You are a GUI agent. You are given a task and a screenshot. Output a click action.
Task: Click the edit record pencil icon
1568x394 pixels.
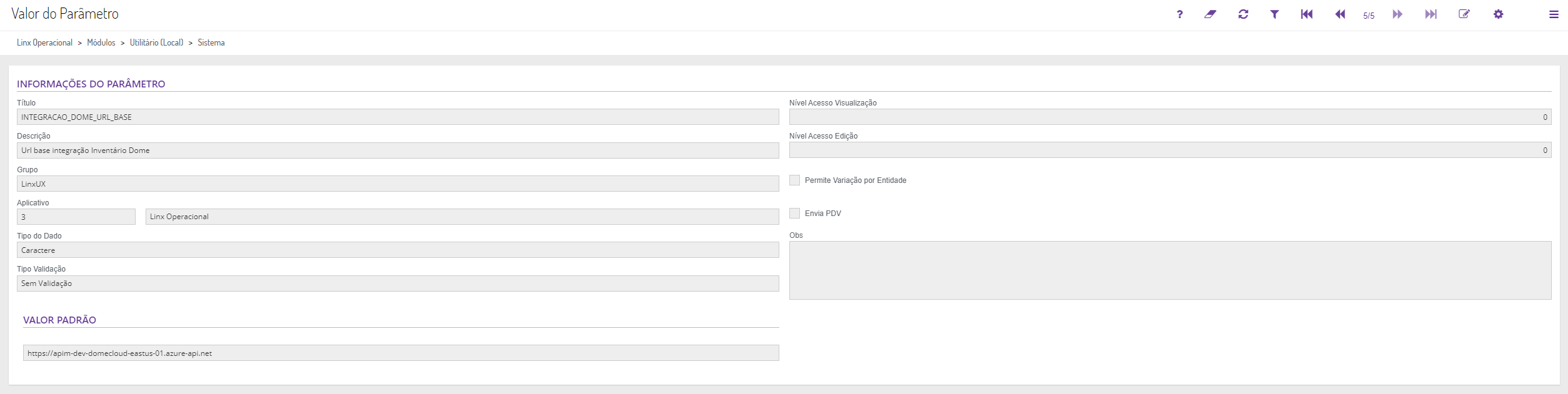1464,14
